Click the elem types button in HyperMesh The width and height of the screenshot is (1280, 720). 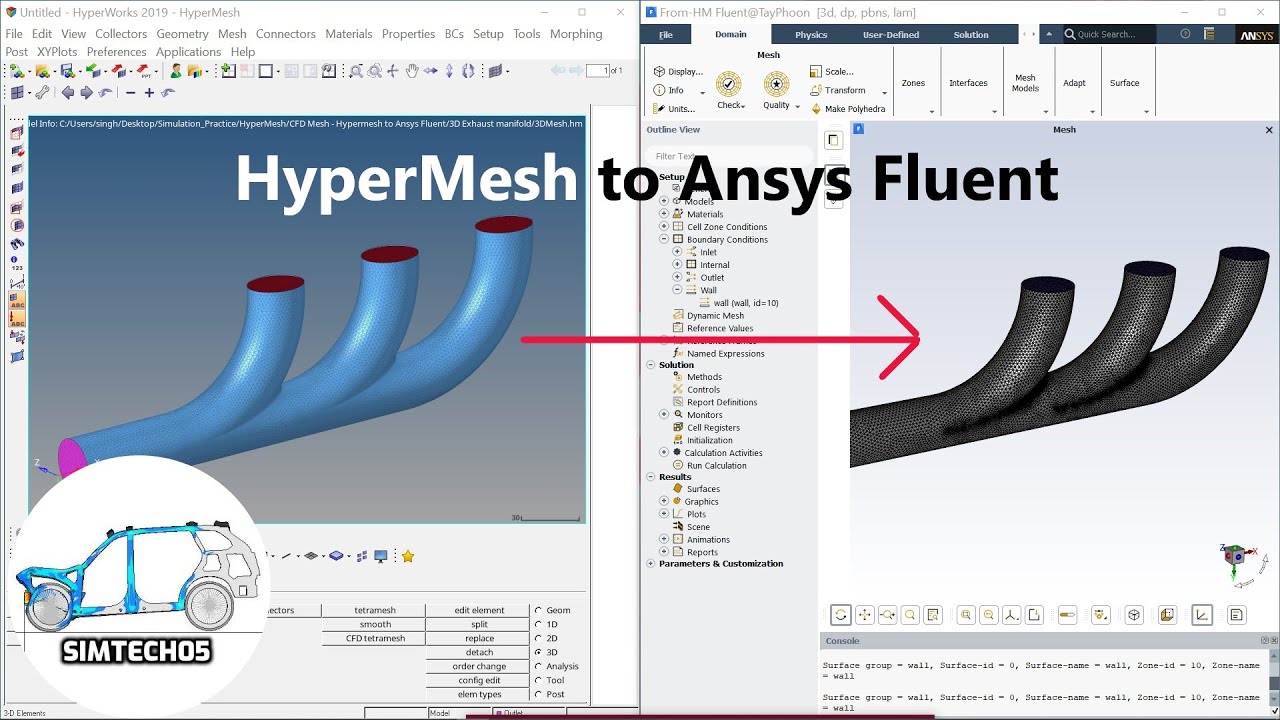[x=480, y=694]
